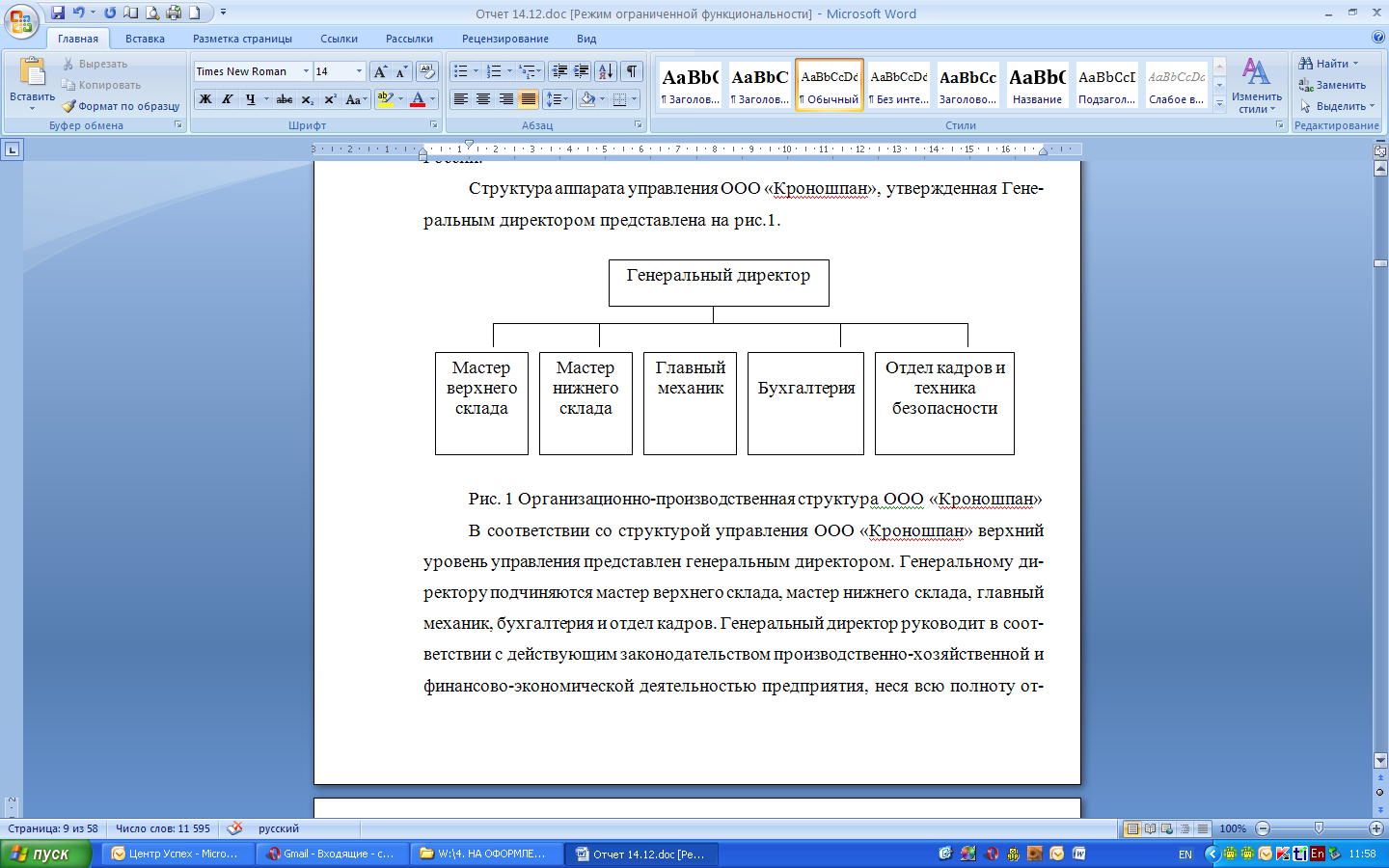Toggle subscript formatting
The width and height of the screenshot is (1389, 868).
click(x=308, y=99)
